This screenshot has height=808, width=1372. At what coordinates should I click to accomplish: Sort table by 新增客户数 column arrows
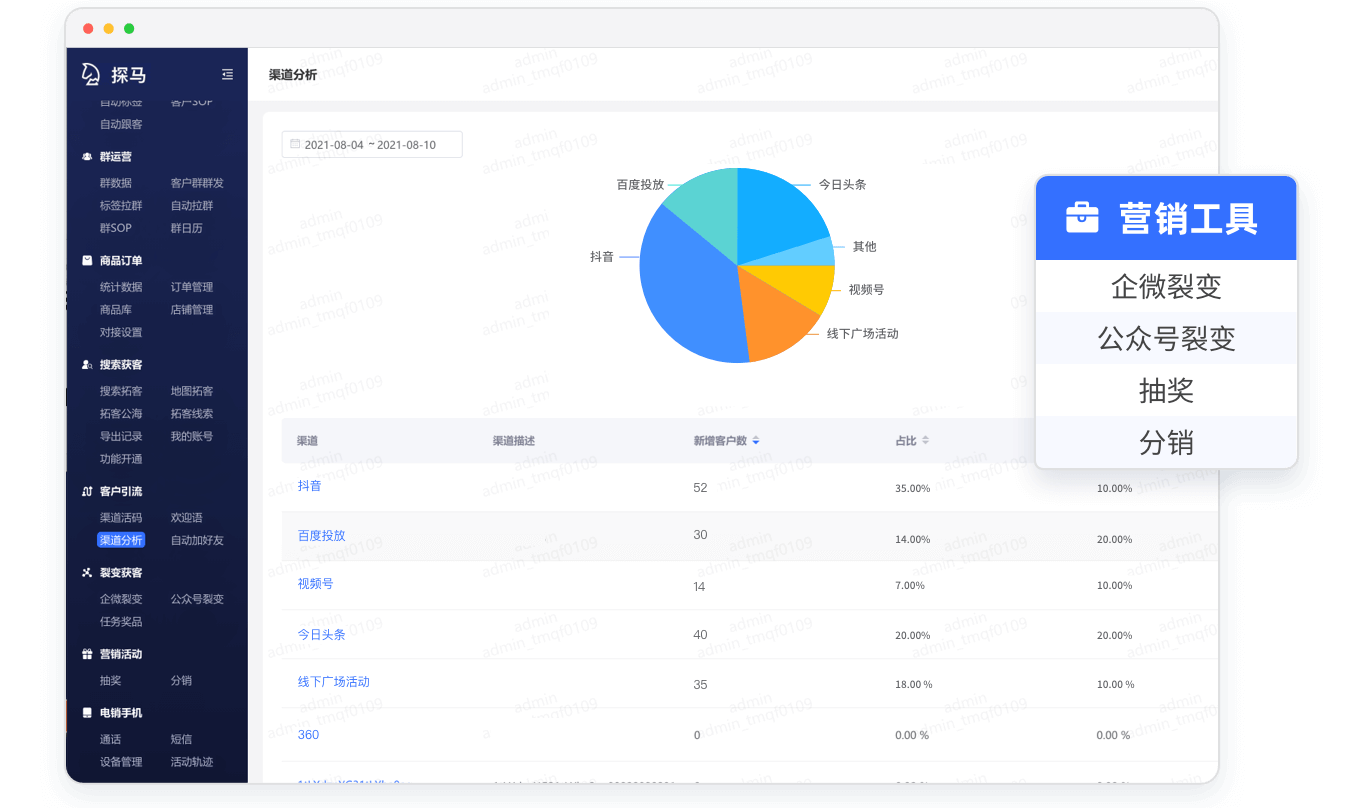(x=756, y=441)
